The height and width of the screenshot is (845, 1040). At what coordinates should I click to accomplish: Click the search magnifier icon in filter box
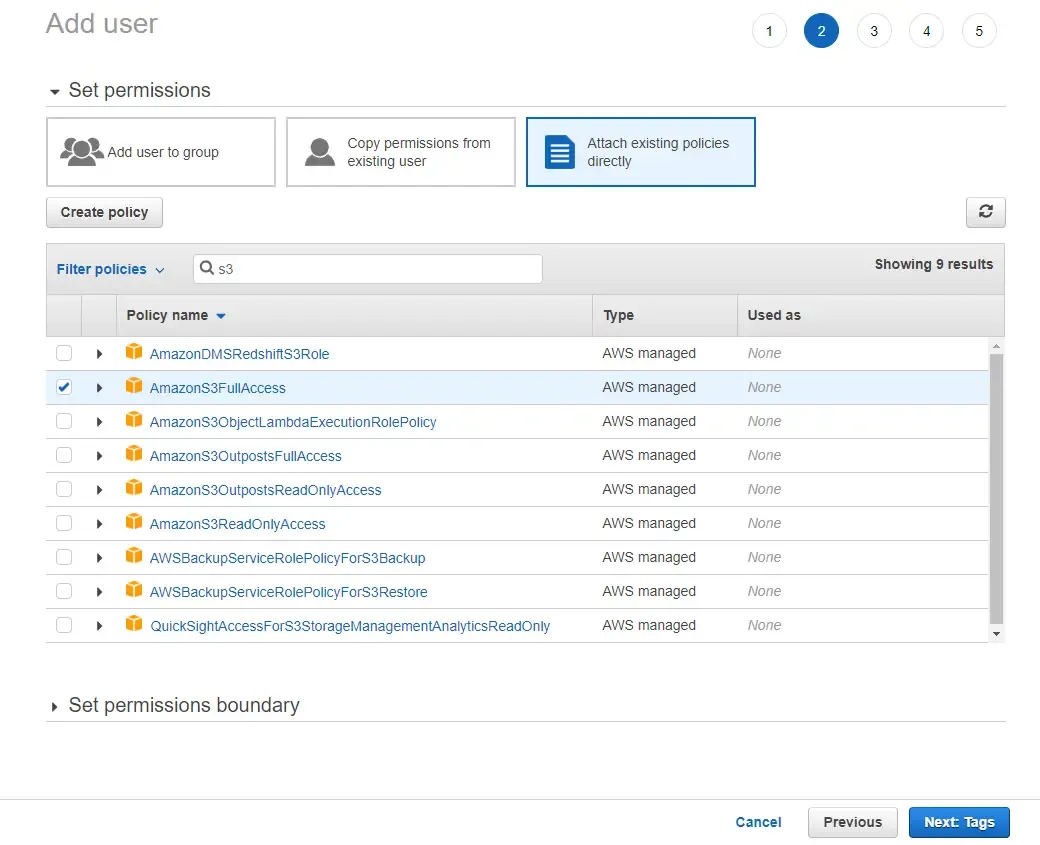click(x=207, y=268)
